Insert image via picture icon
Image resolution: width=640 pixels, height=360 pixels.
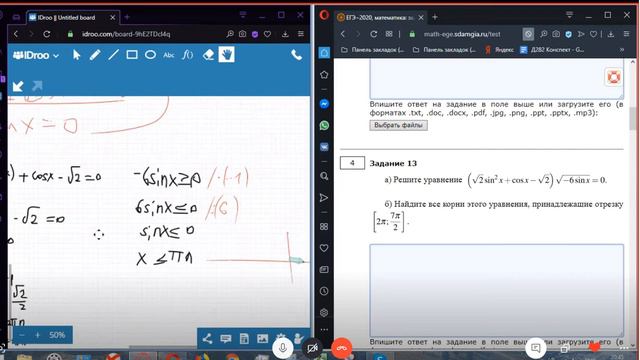262,338
